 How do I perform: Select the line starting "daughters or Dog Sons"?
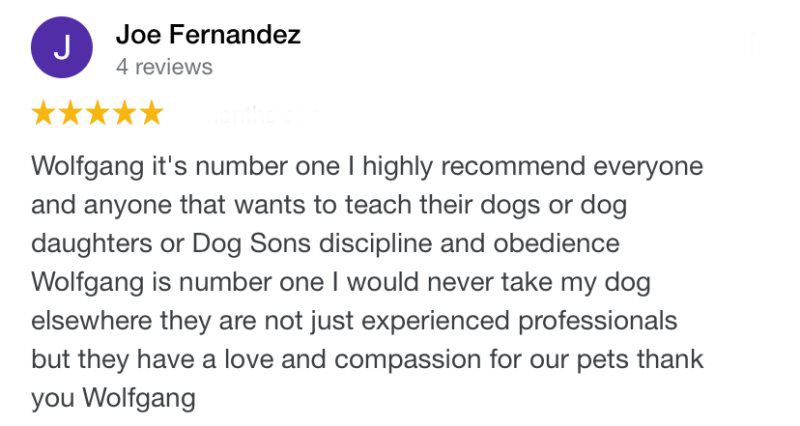click(x=325, y=243)
